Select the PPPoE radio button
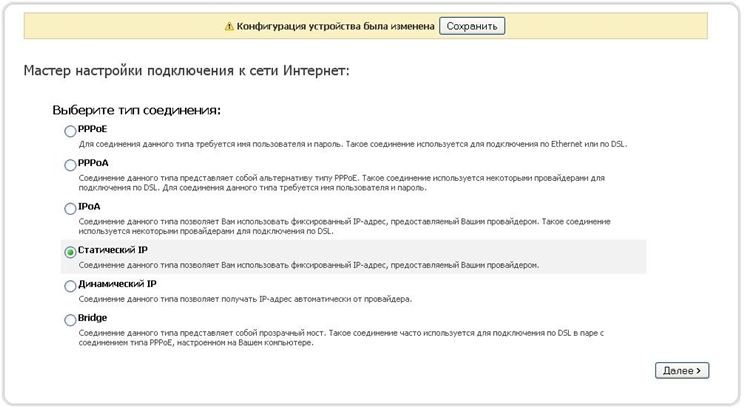747x411 pixels. [70, 131]
